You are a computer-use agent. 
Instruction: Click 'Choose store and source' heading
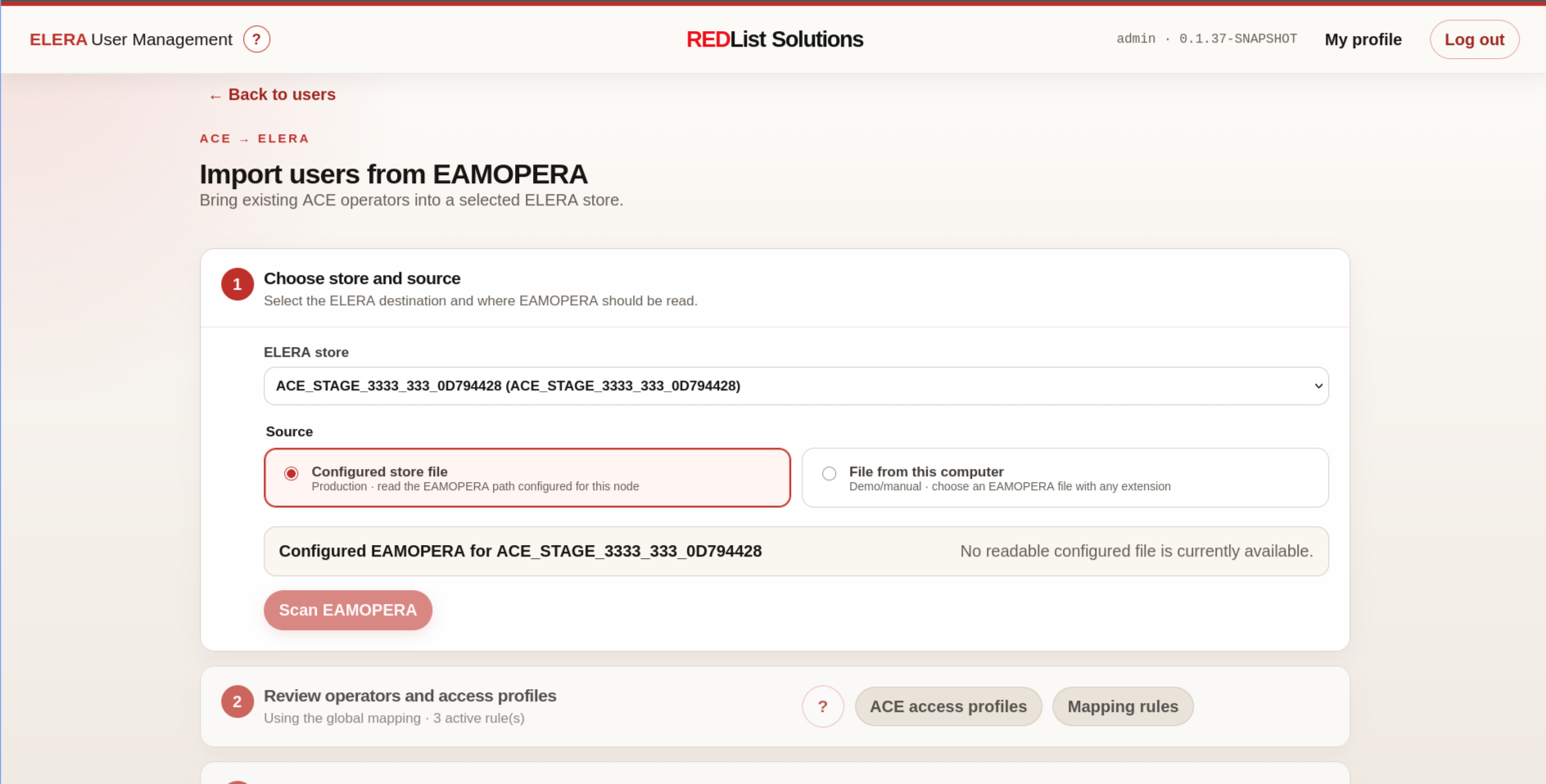[x=362, y=278]
